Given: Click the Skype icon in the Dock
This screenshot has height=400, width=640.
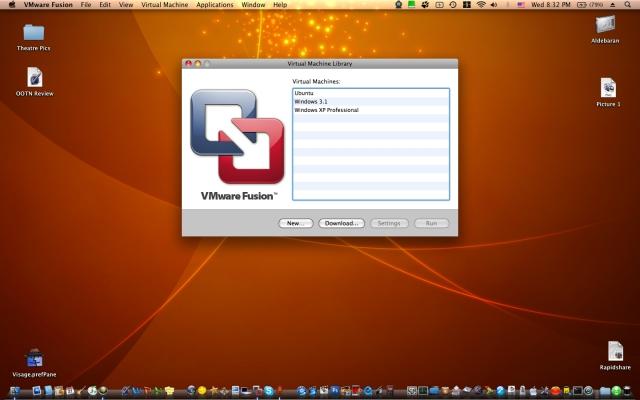Looking at the screenshot, I should (268, 391).
